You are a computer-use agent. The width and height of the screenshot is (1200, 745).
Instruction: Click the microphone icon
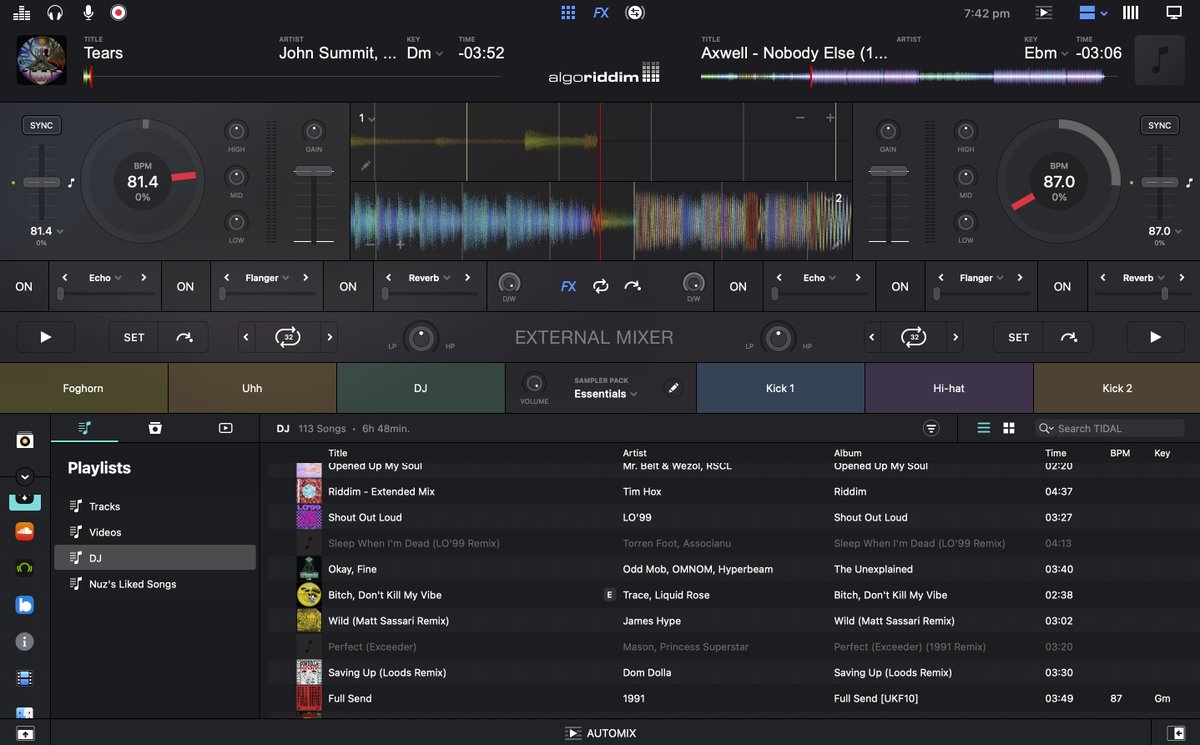click(x=88, y=13)
